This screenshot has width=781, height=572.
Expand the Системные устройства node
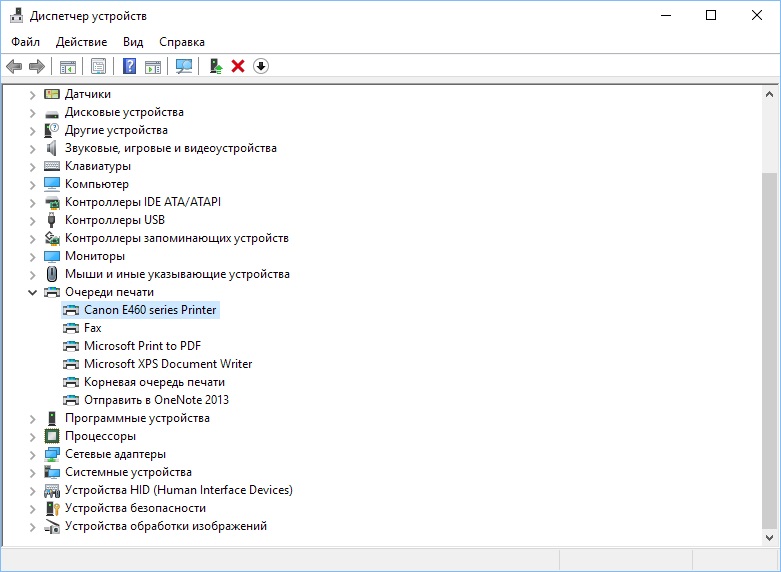click(32, 473)
